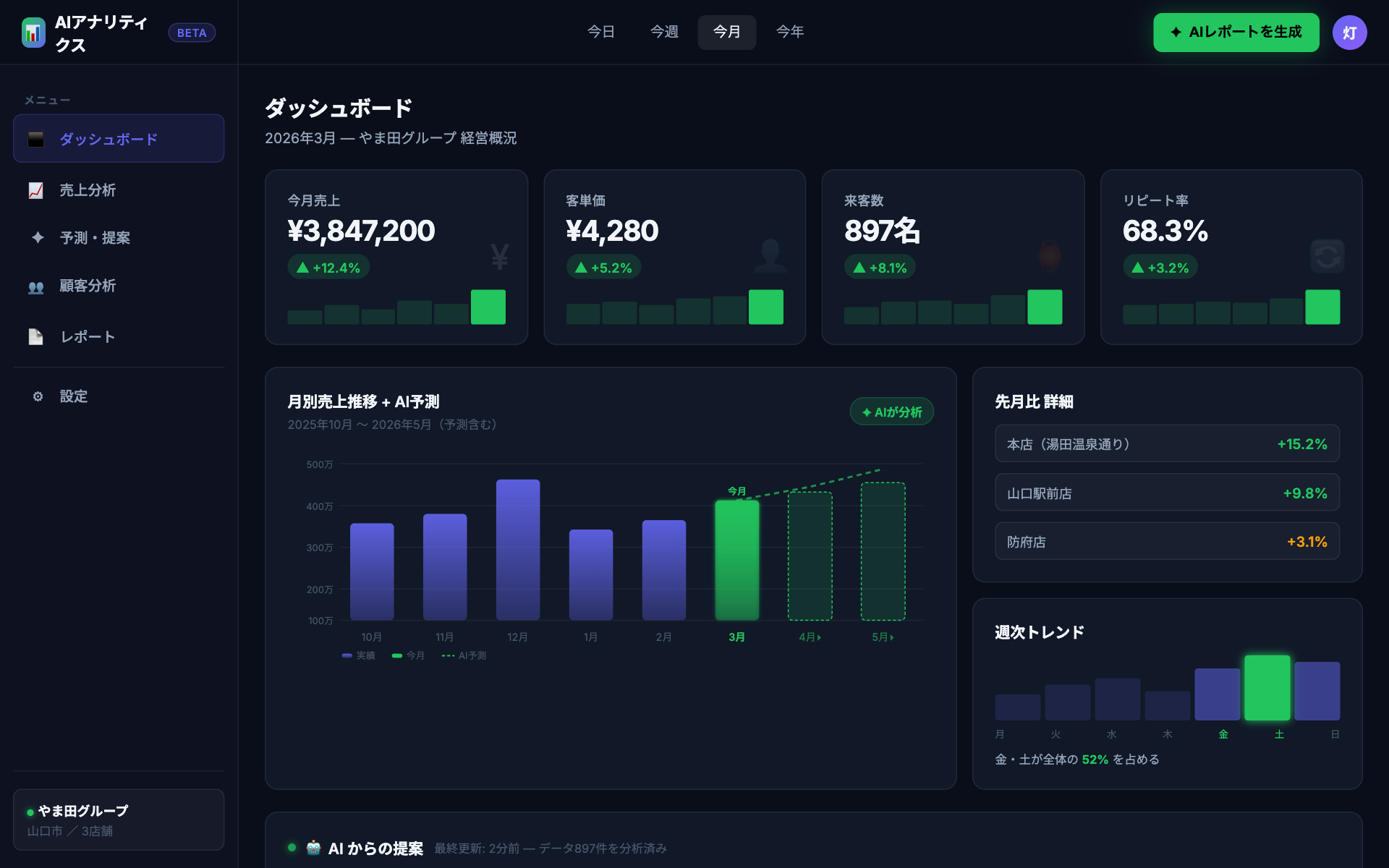This screenshot has width=1389, height=868.
Task: Click the 灯 avatar icon top right
Action: (x=1350, y=32)
